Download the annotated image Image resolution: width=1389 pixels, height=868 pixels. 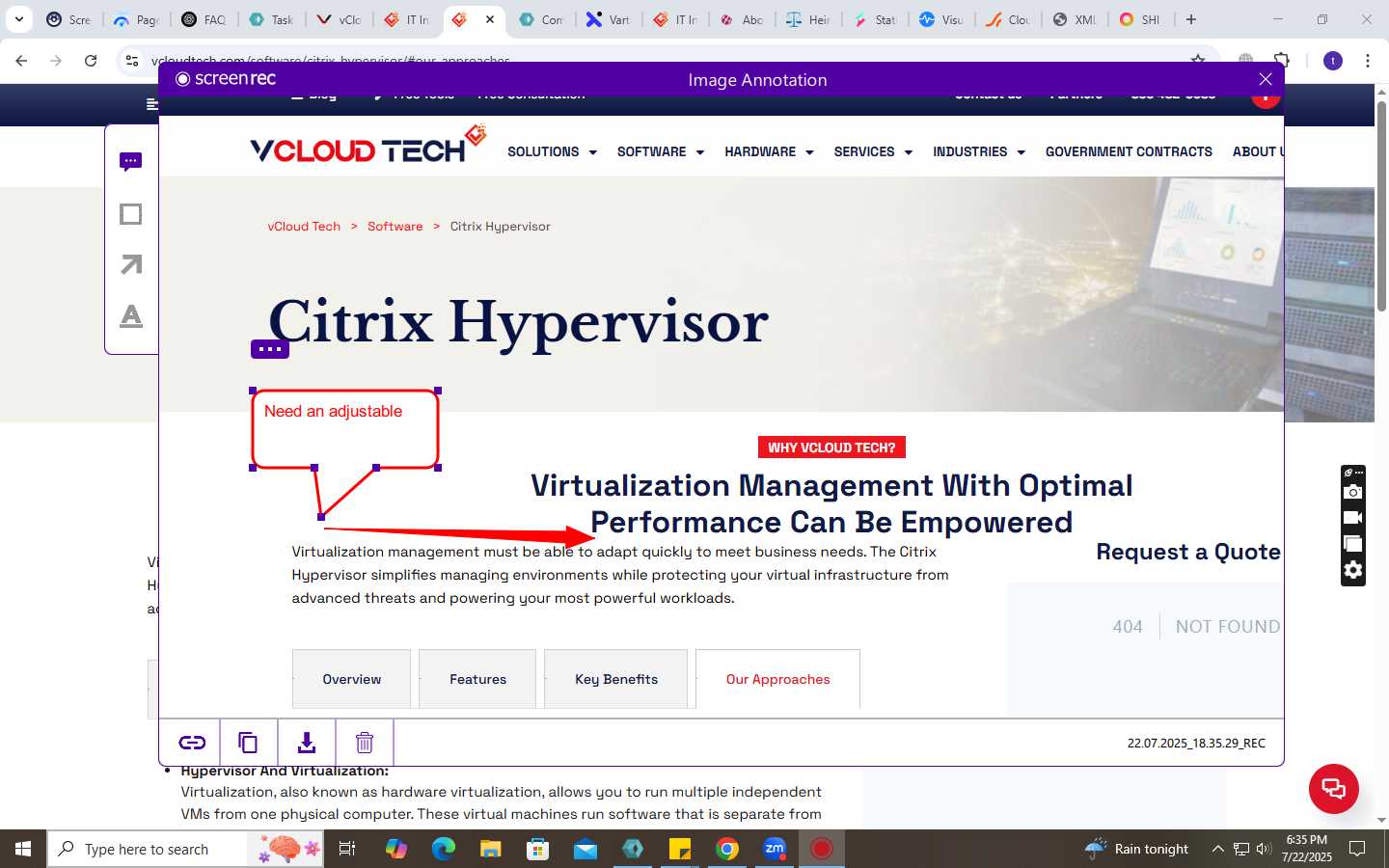[307, 743]
